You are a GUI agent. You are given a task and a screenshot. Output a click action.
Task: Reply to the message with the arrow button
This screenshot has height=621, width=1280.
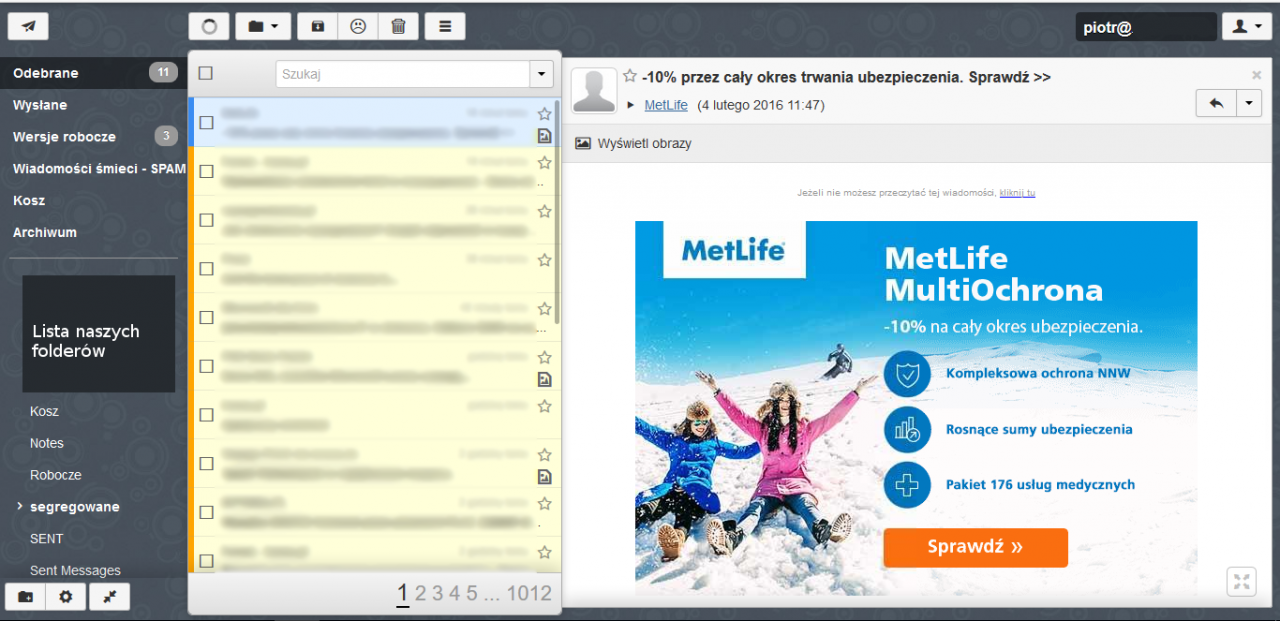pyautogui.click(x=1217, y=103)
